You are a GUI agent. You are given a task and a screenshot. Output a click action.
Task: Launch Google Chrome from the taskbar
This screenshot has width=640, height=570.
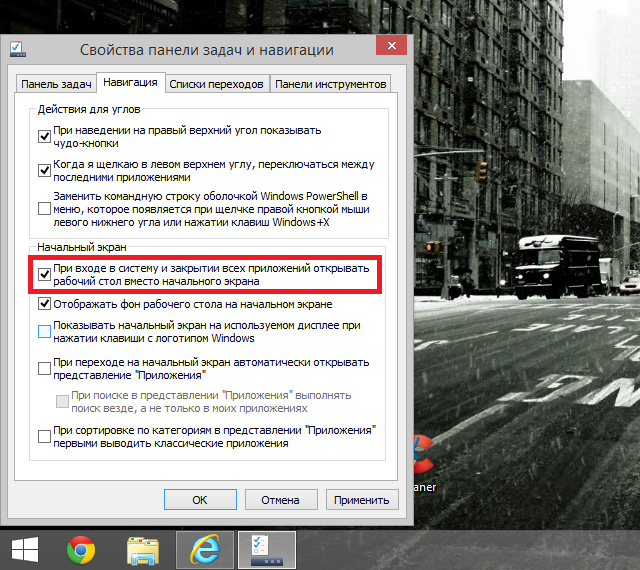[81, 549]
